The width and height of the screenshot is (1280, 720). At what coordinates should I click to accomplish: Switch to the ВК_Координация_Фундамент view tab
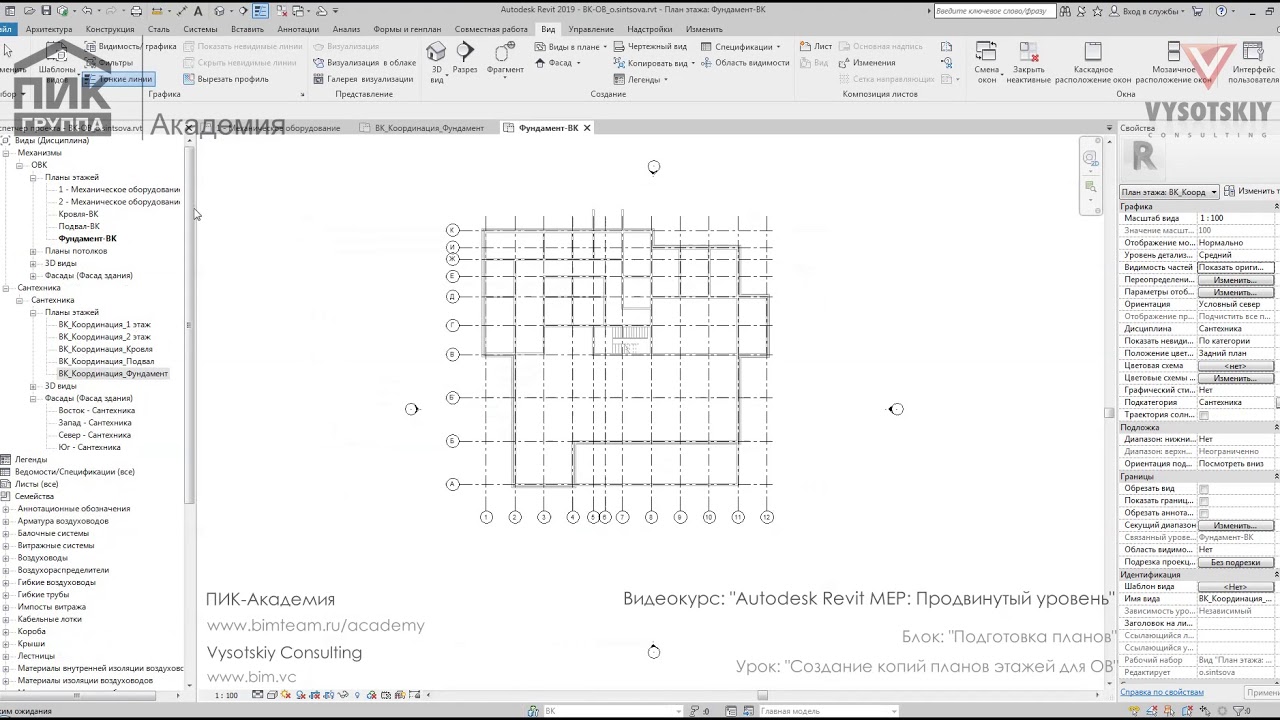click(429, 128)
